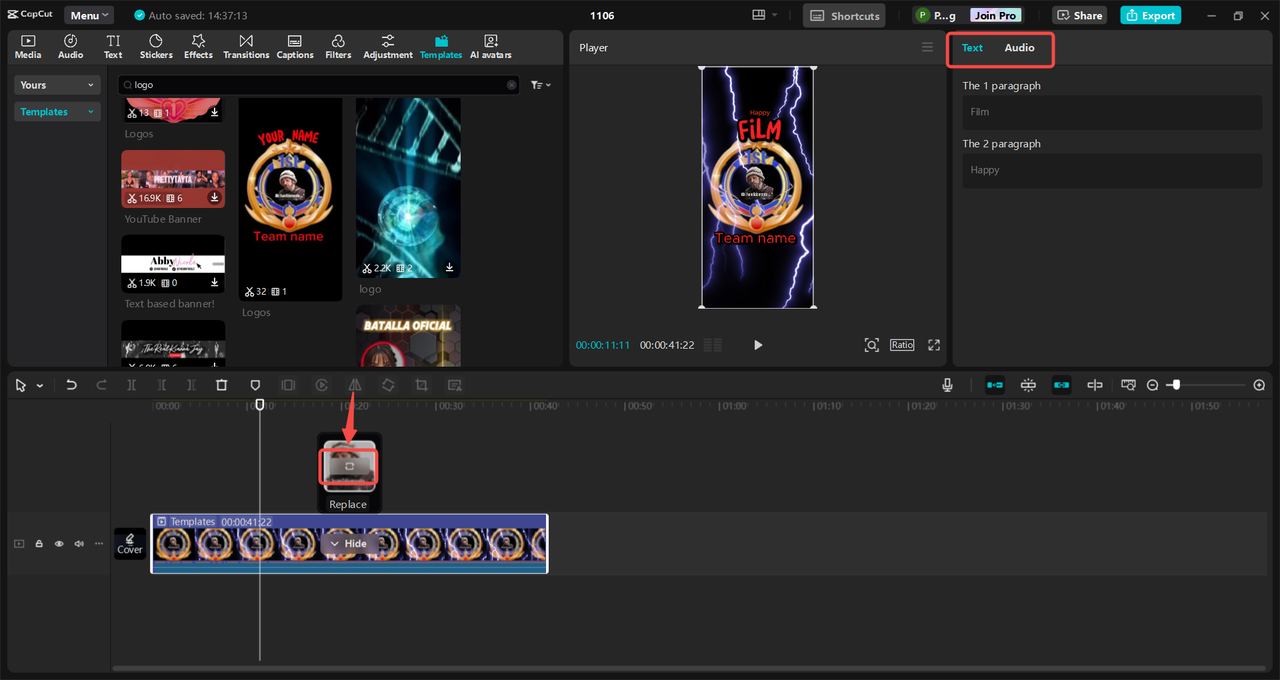Choose the Select pointer tool
The width and height of the screenshot is (1280, 680).
[21, 385]
